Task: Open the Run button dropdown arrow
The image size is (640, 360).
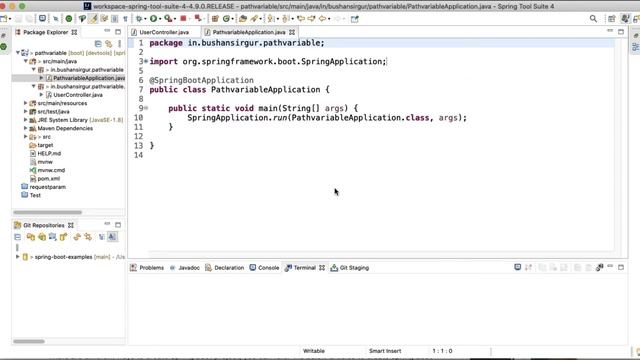Action: point(160,19)
